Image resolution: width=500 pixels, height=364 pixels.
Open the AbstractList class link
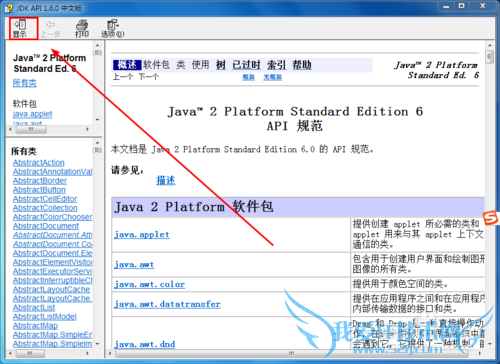(x=34, y=307)
